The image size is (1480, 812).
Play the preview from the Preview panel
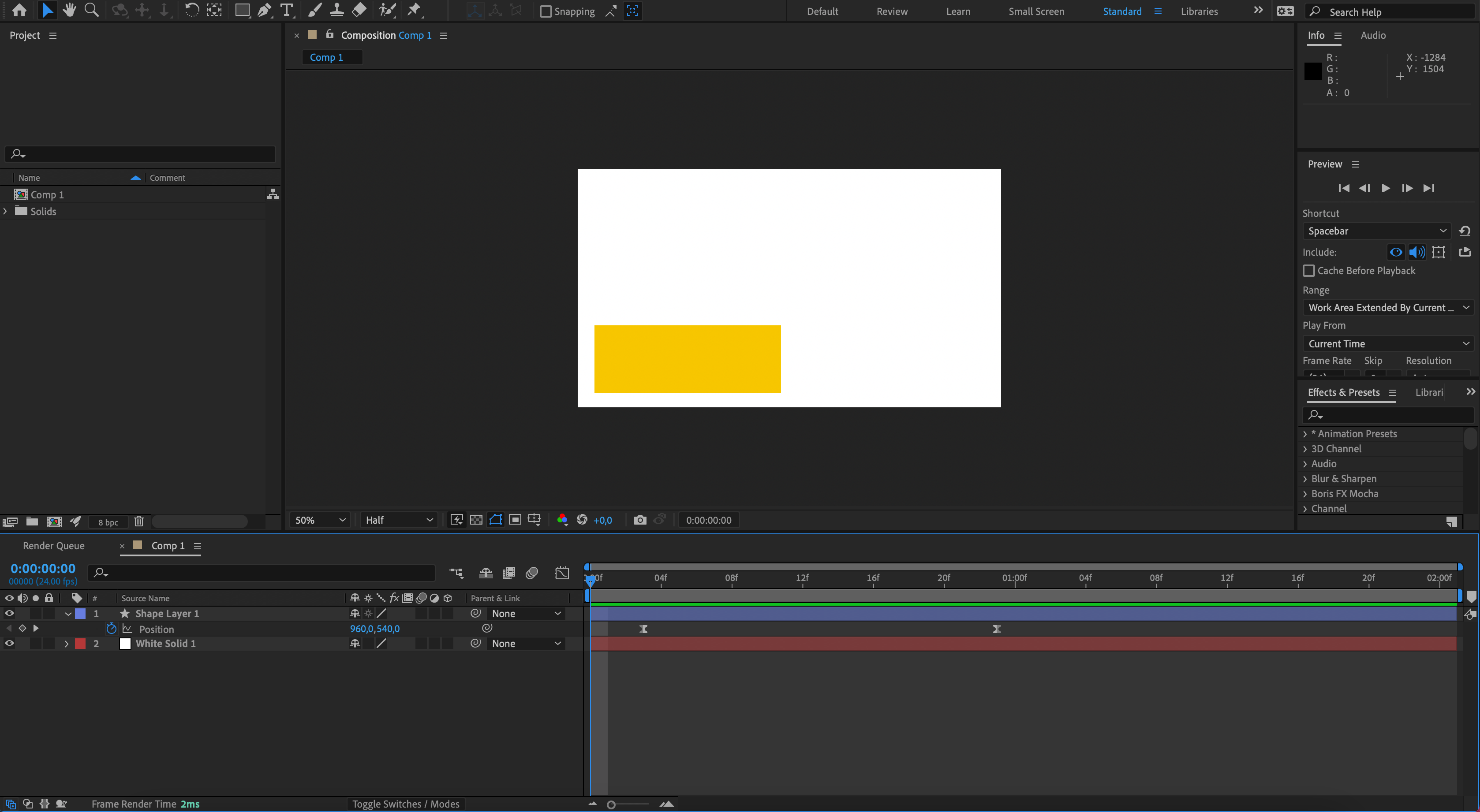(1386, 188)
